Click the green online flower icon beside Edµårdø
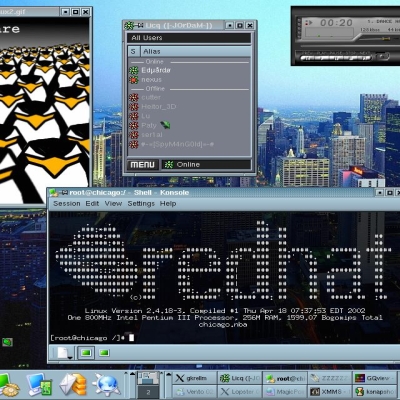400x400 pixels. [x=134, y=70]
